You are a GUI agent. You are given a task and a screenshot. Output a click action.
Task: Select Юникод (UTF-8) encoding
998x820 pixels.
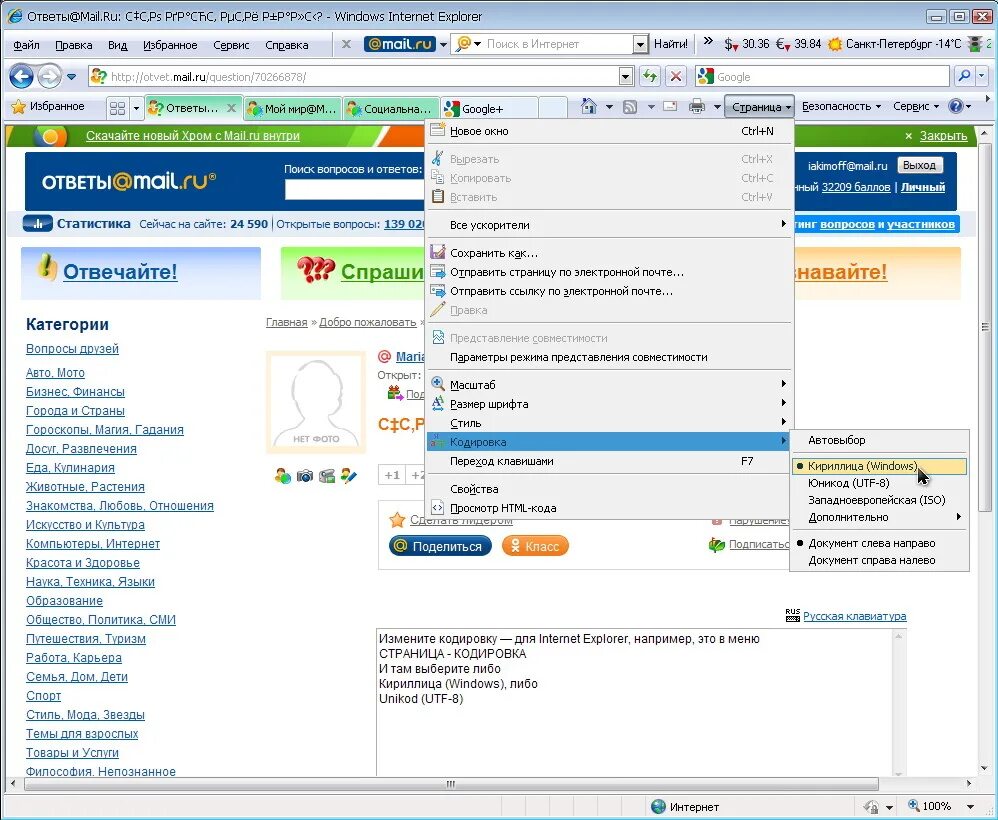point(879,483)
